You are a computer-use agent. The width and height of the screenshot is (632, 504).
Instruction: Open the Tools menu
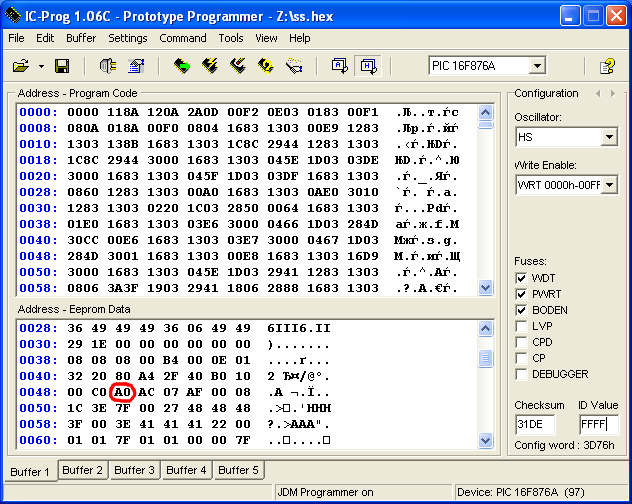pos(231,38)
